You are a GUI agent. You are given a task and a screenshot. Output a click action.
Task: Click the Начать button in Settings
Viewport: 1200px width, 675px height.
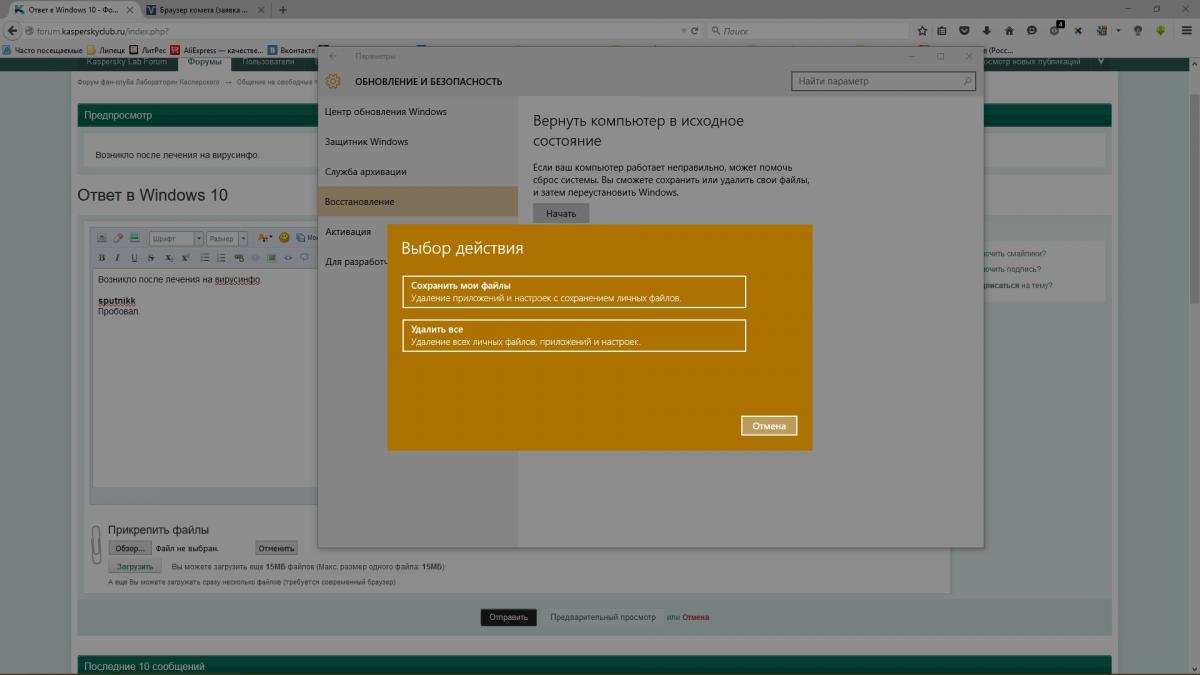point(561,214)
